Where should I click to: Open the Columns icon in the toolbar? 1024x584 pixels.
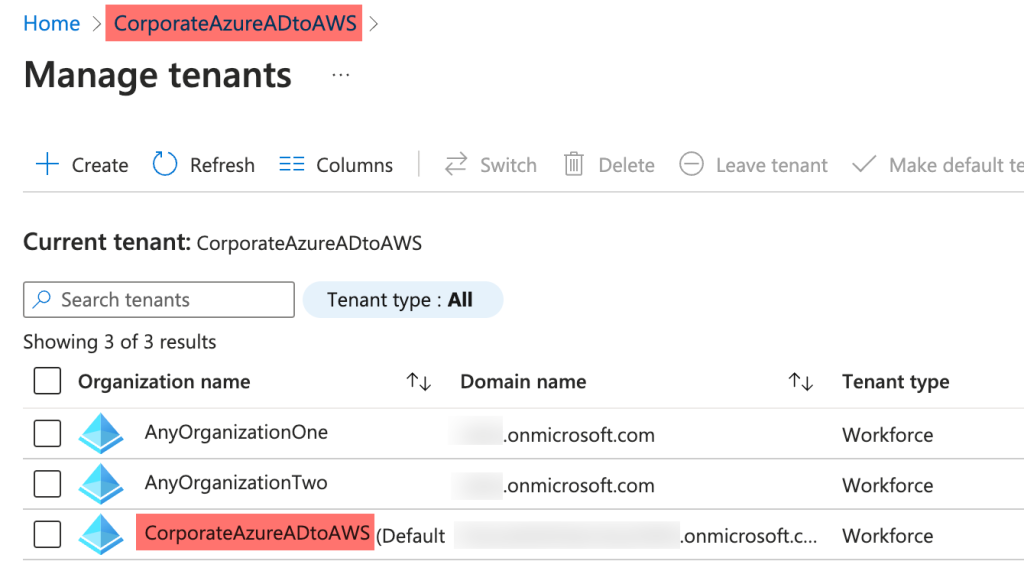(x=290, y=164)
